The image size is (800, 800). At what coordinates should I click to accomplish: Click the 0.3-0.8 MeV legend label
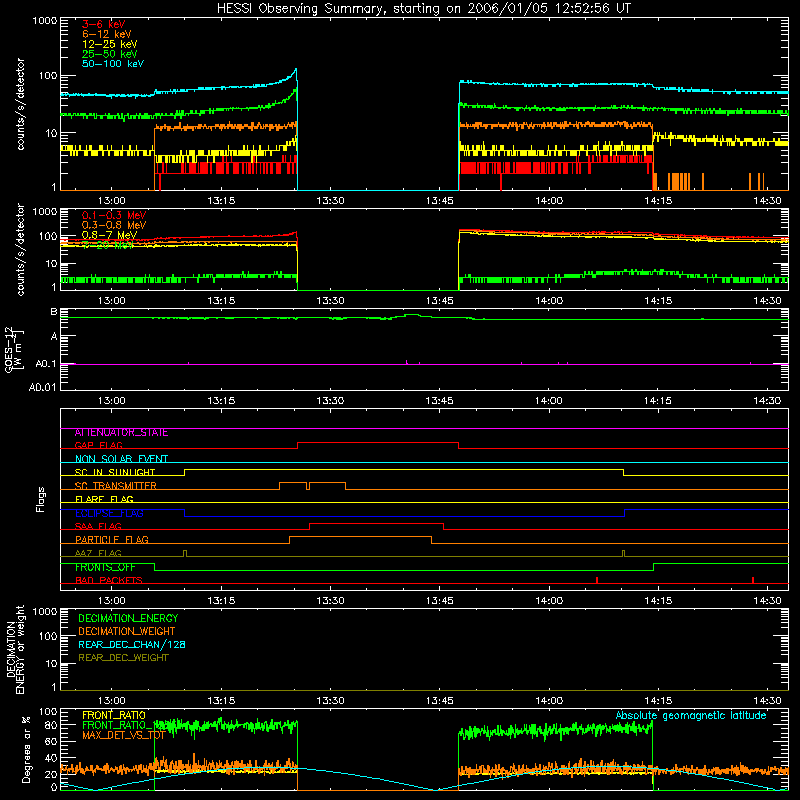coord(114,225)
